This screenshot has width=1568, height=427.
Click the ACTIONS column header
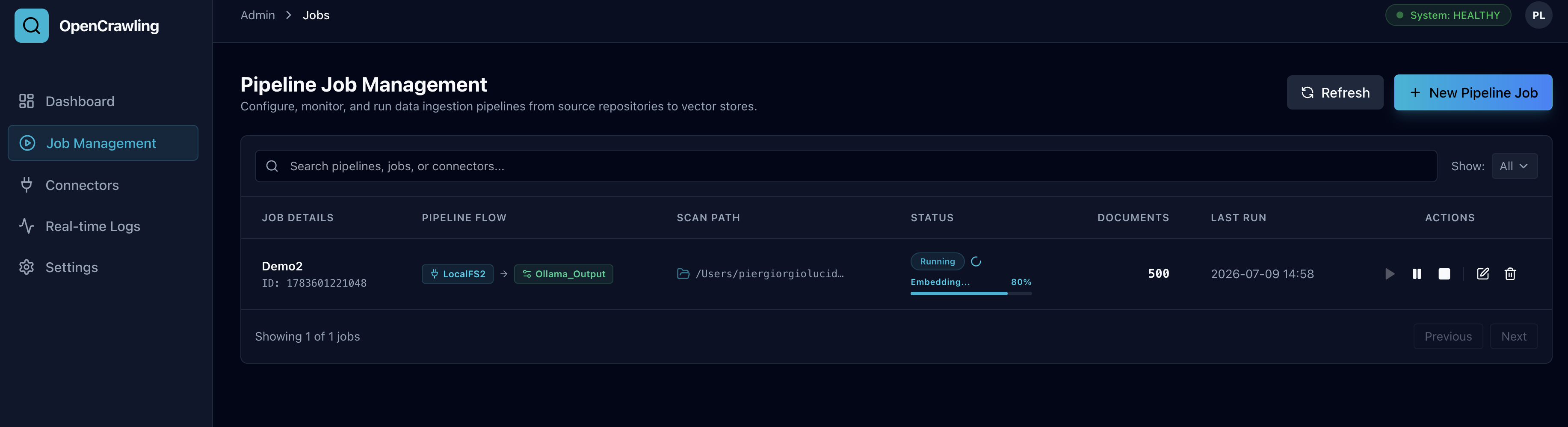pos(1450,217)
